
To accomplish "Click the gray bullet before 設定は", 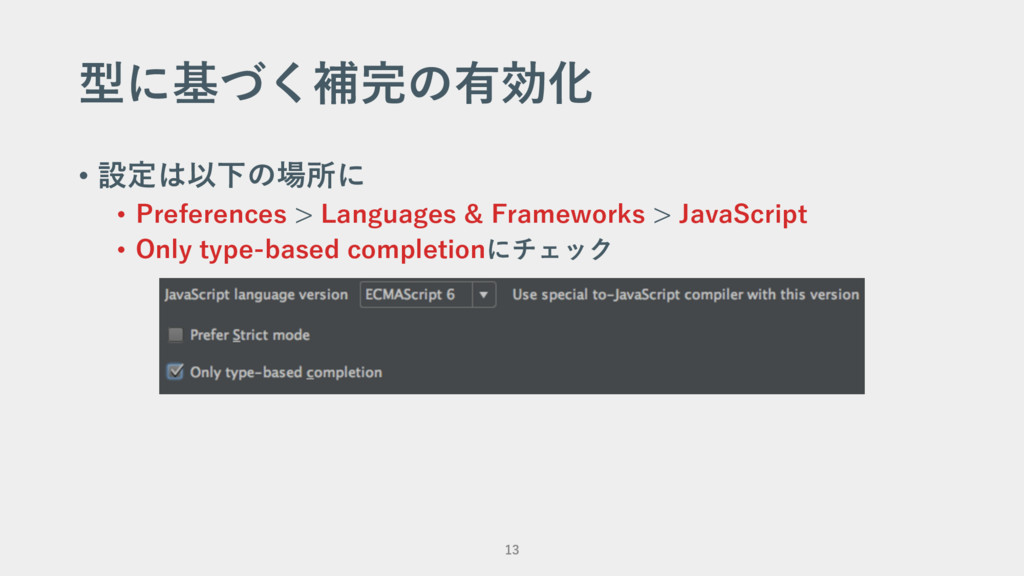I will (83, 176).
